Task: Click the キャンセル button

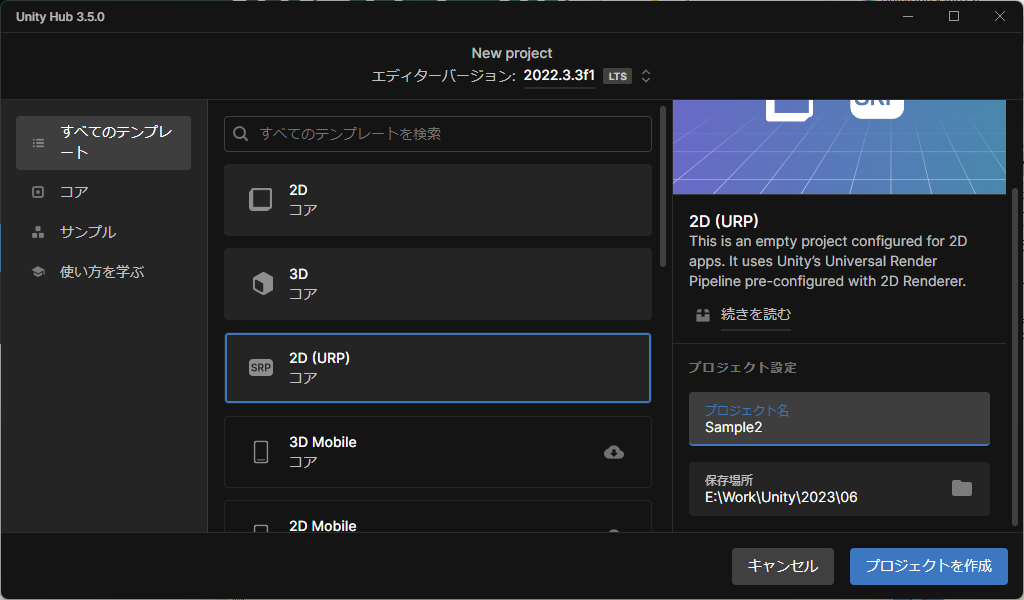Action: [x=782, y=566]
